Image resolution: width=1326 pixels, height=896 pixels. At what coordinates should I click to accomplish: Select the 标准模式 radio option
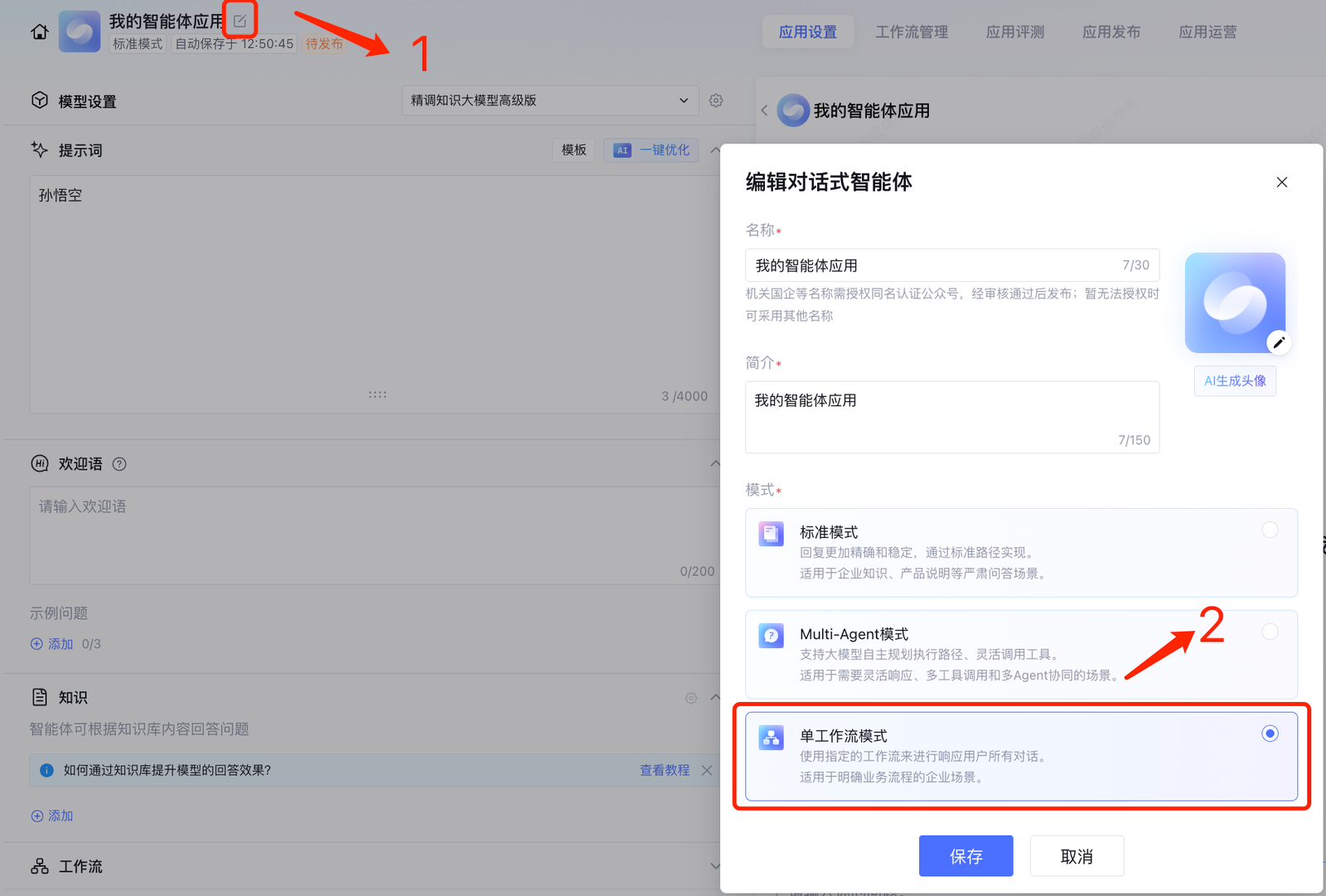click(1269, 530)
